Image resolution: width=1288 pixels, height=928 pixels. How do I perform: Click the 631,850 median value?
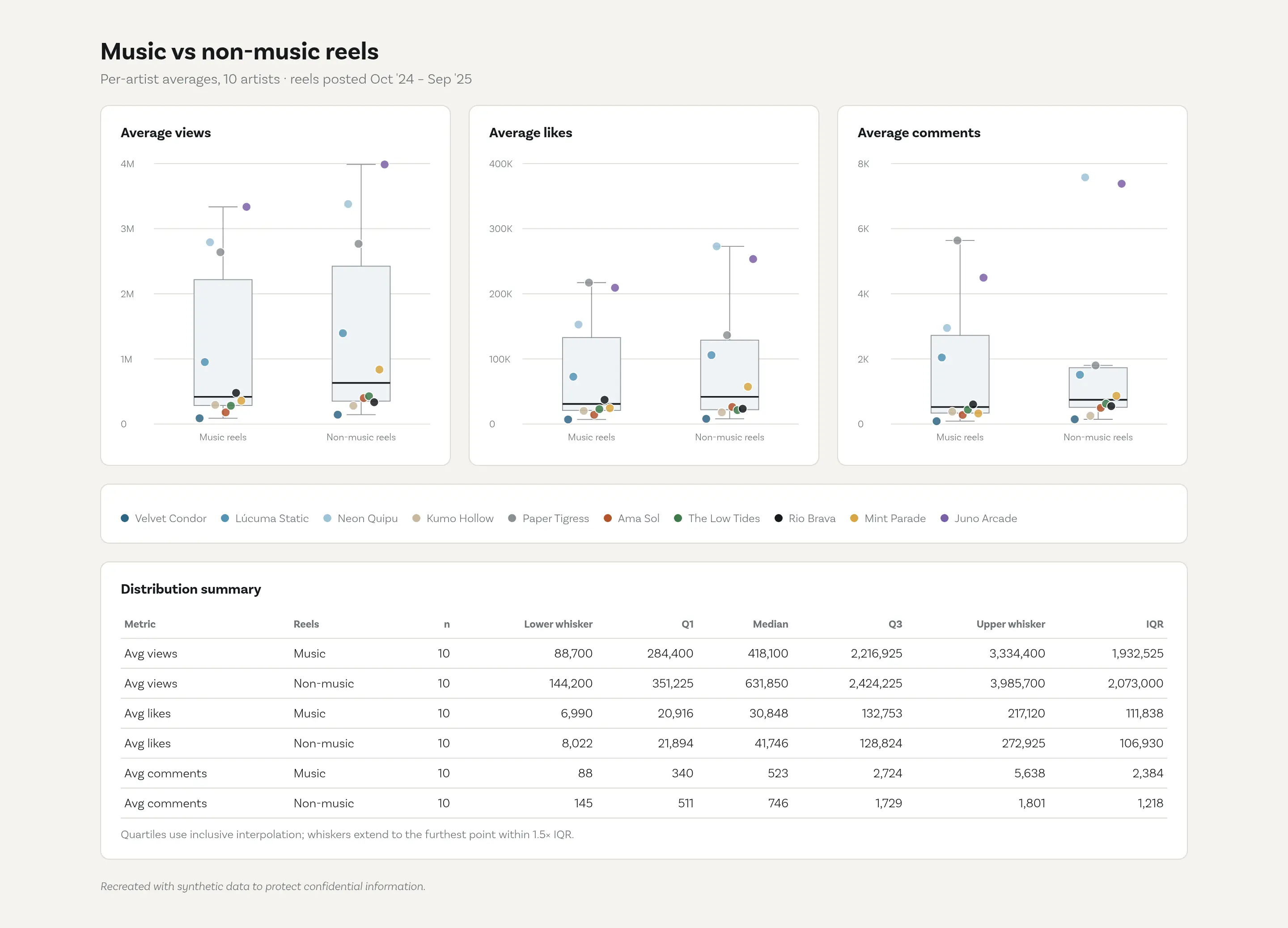pos(767,683)
